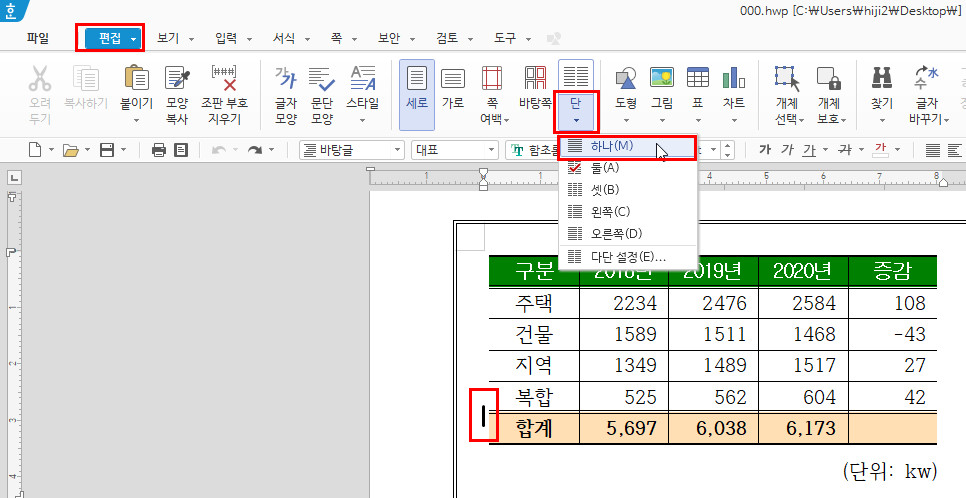Expand the 대표 language combo box

[x=492, y=150]
